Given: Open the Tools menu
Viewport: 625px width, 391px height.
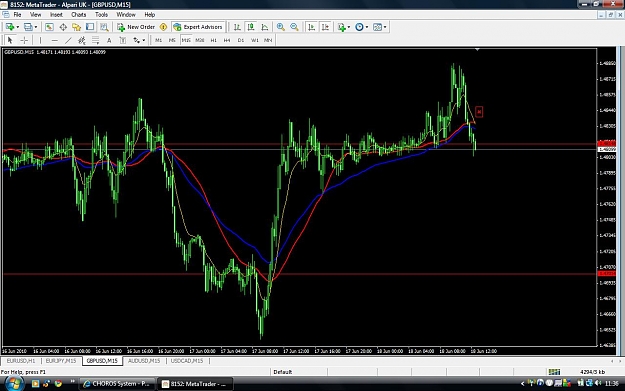Looking at the screenshot, I should click(101, 15).
